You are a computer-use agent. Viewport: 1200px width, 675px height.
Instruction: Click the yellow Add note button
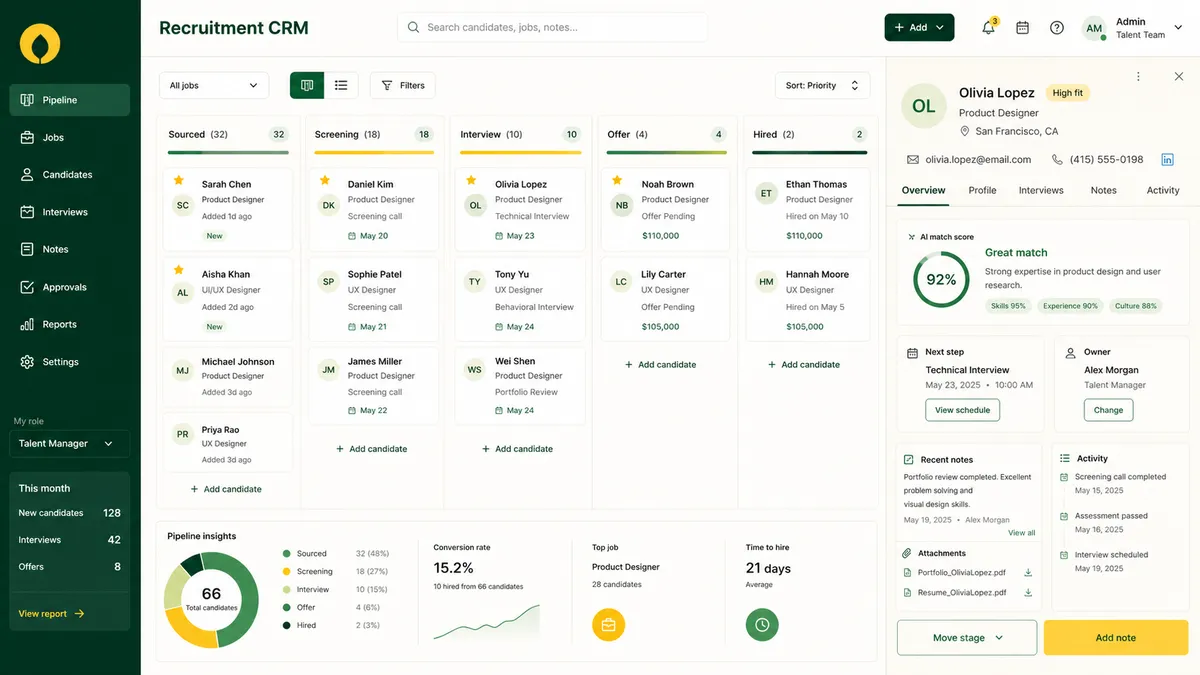coord(1116,638)
